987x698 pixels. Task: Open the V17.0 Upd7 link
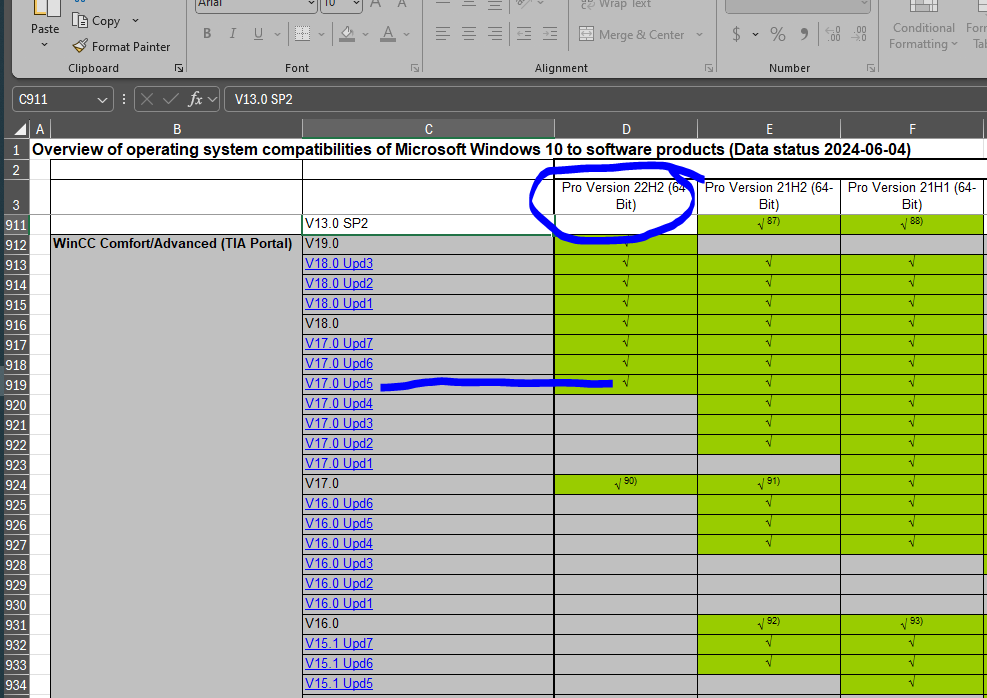point(339,344)
